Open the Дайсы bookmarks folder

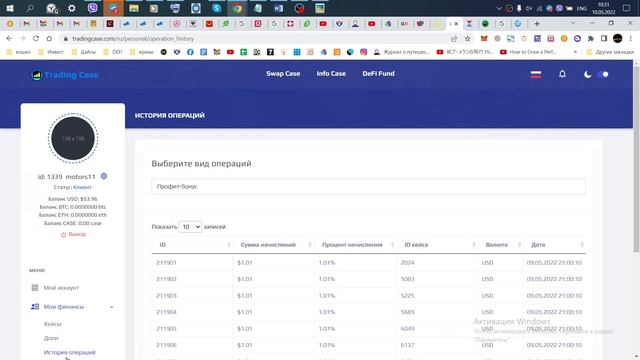pos(84,52)
